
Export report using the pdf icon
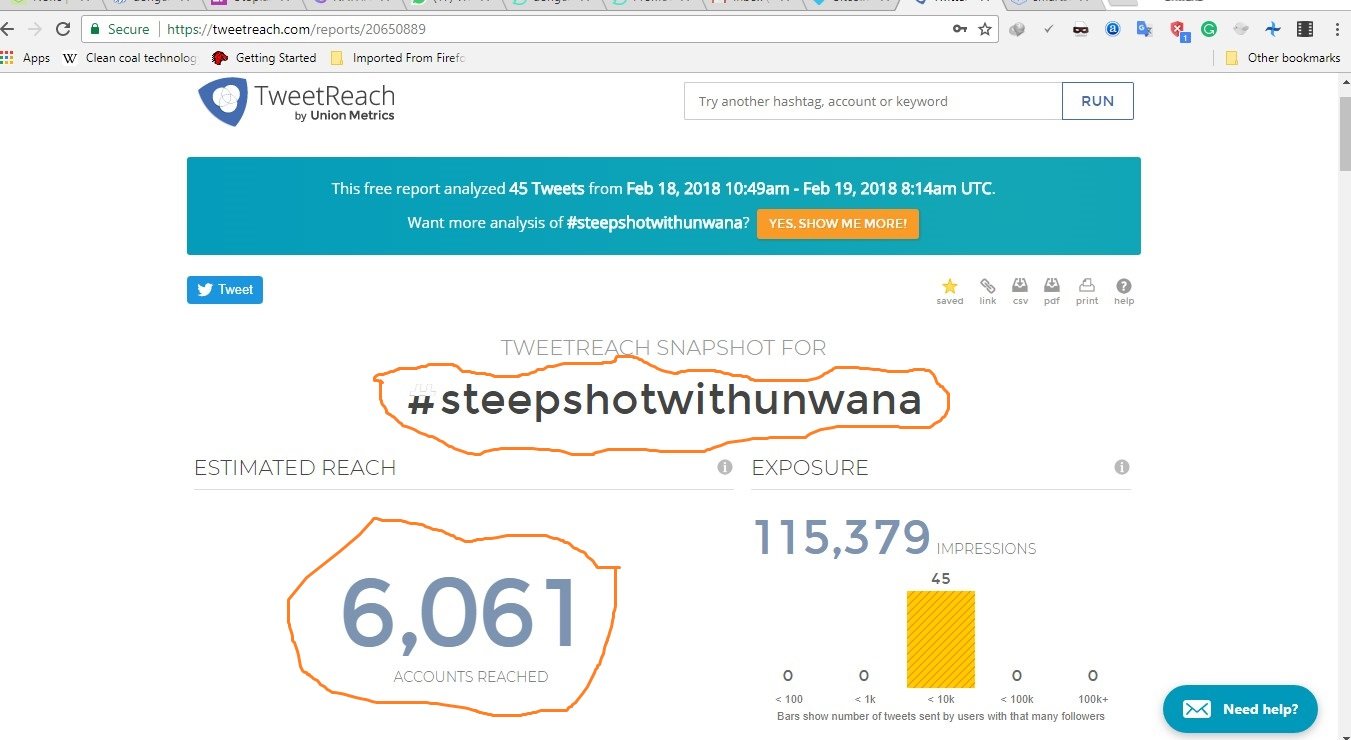(x=1052, y=286)
